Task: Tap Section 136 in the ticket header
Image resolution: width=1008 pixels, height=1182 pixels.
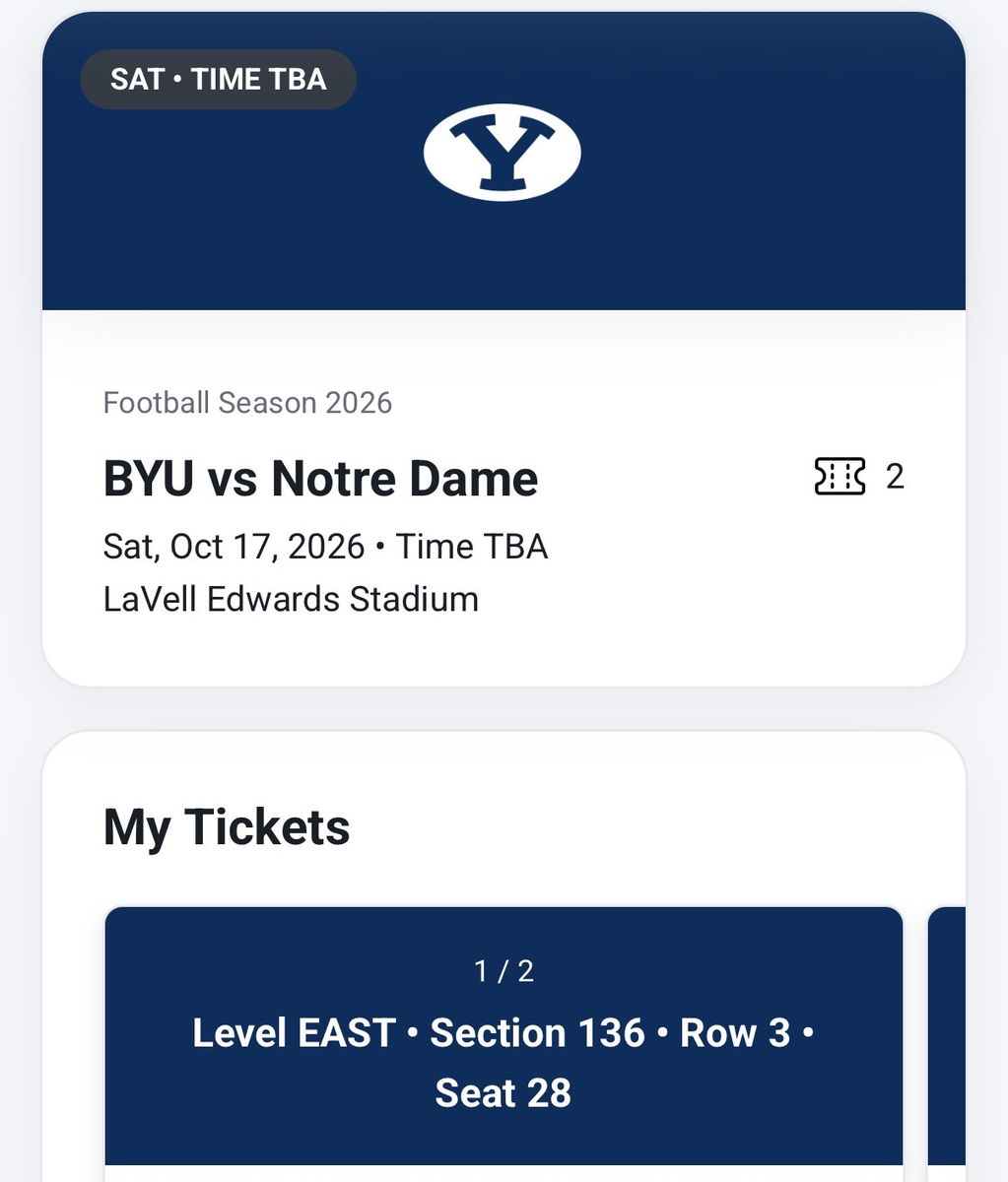Action: pos(537,1033)
